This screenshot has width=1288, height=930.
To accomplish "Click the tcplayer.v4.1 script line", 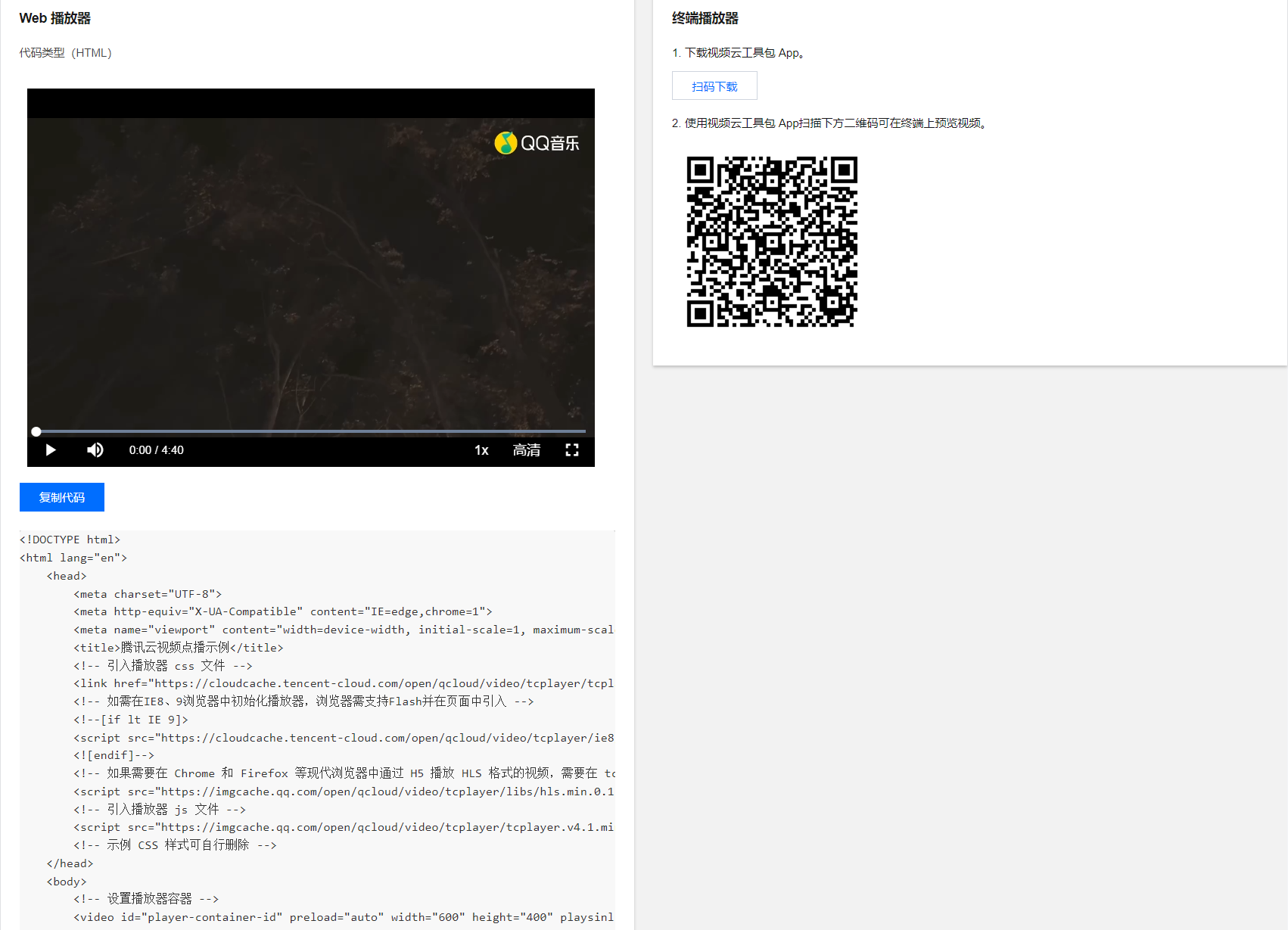I will coord(344,827).
